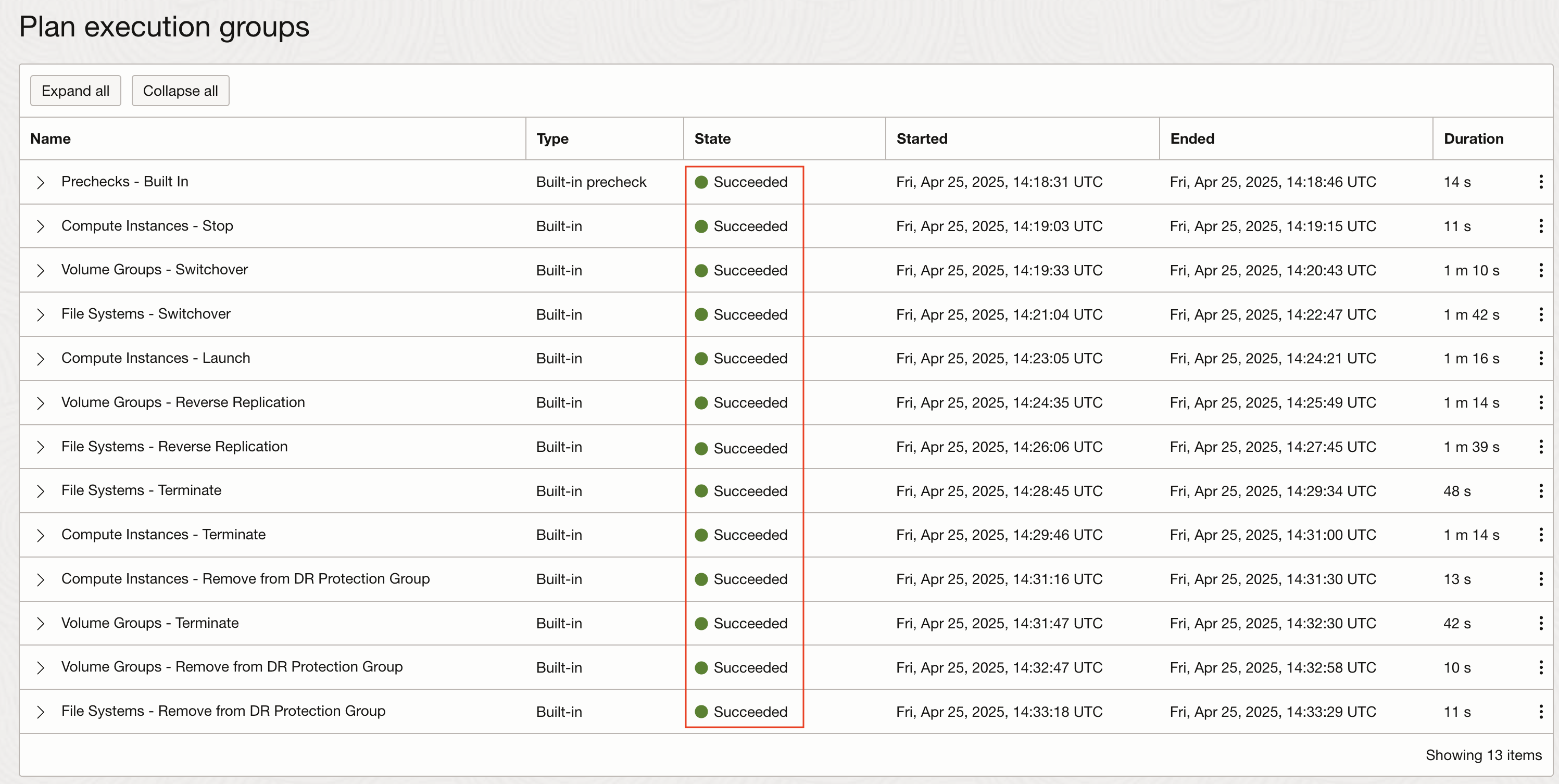This screenshot has width=1559, height=784.
Task: Expand the File Systems - Reverse Replication group
Action: coord(41,447)
